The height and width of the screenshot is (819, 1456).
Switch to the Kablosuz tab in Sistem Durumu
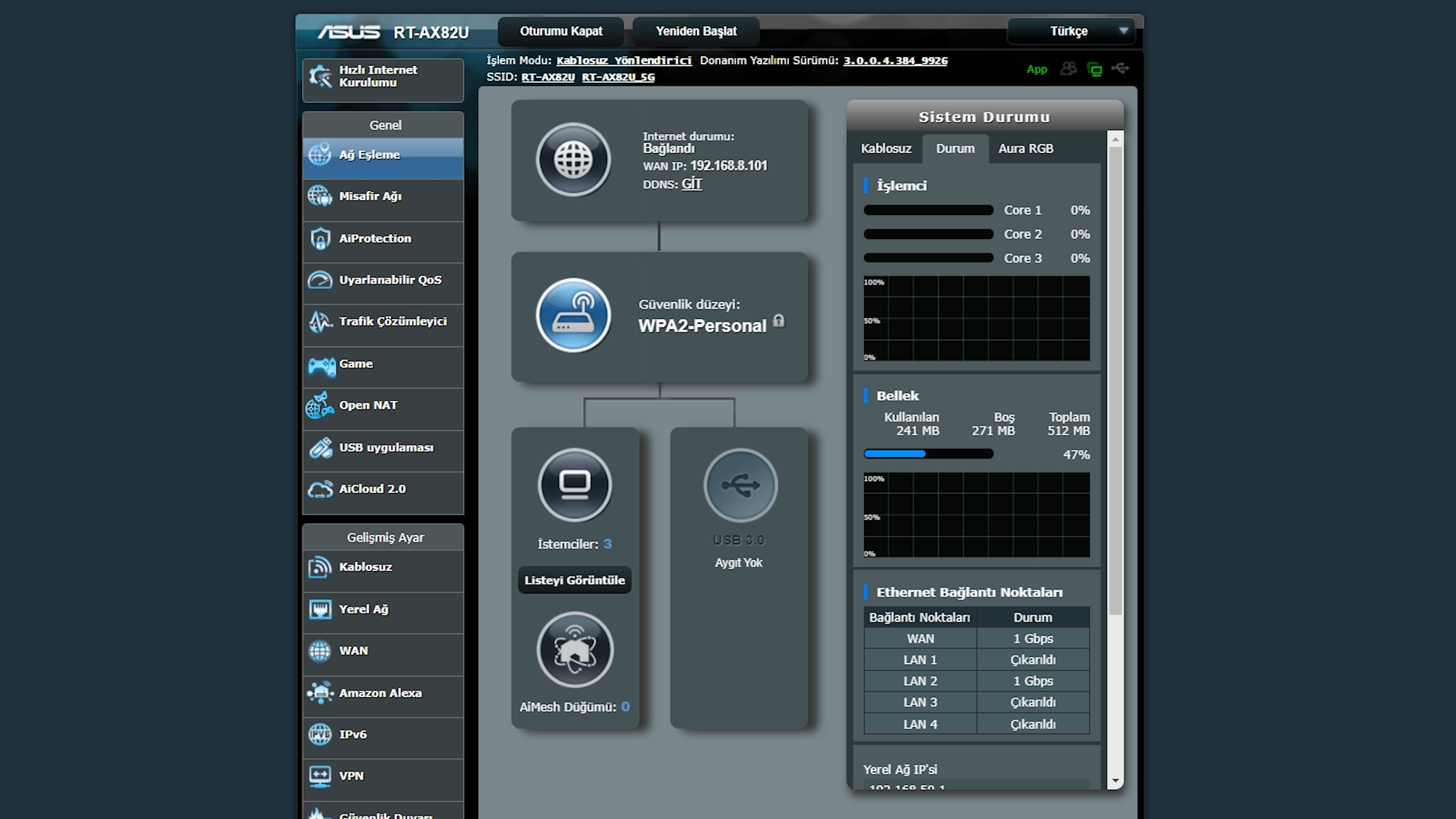pyautogui.click(x=886, y=149)
